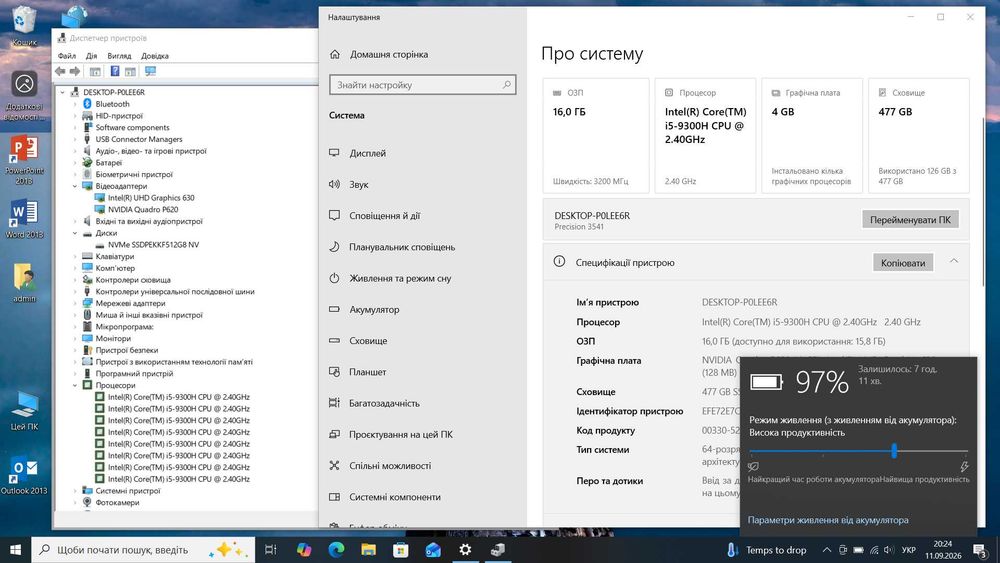This screenshot has width=1000, height=563.
Task: Open Copilot from the taskbar
Action: click(x=304, y=550)
